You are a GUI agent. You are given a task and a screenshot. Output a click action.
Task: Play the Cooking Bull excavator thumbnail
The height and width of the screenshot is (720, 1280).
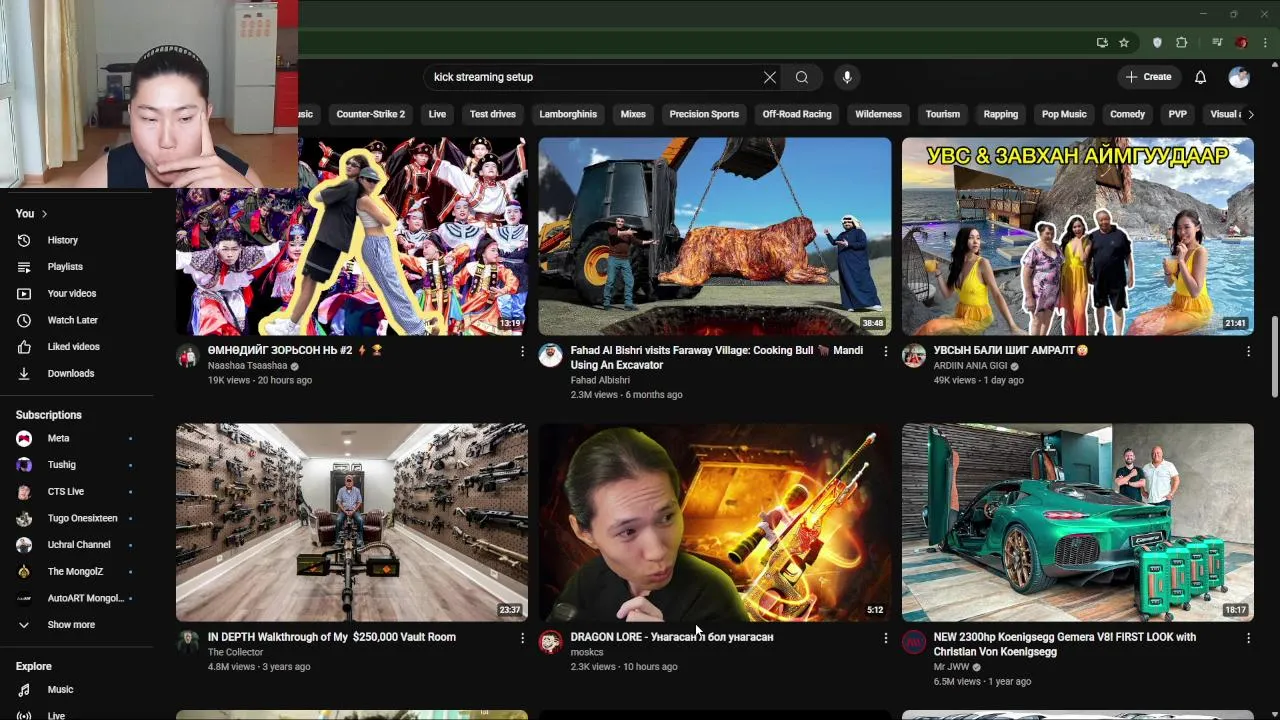tap(715, 236)
